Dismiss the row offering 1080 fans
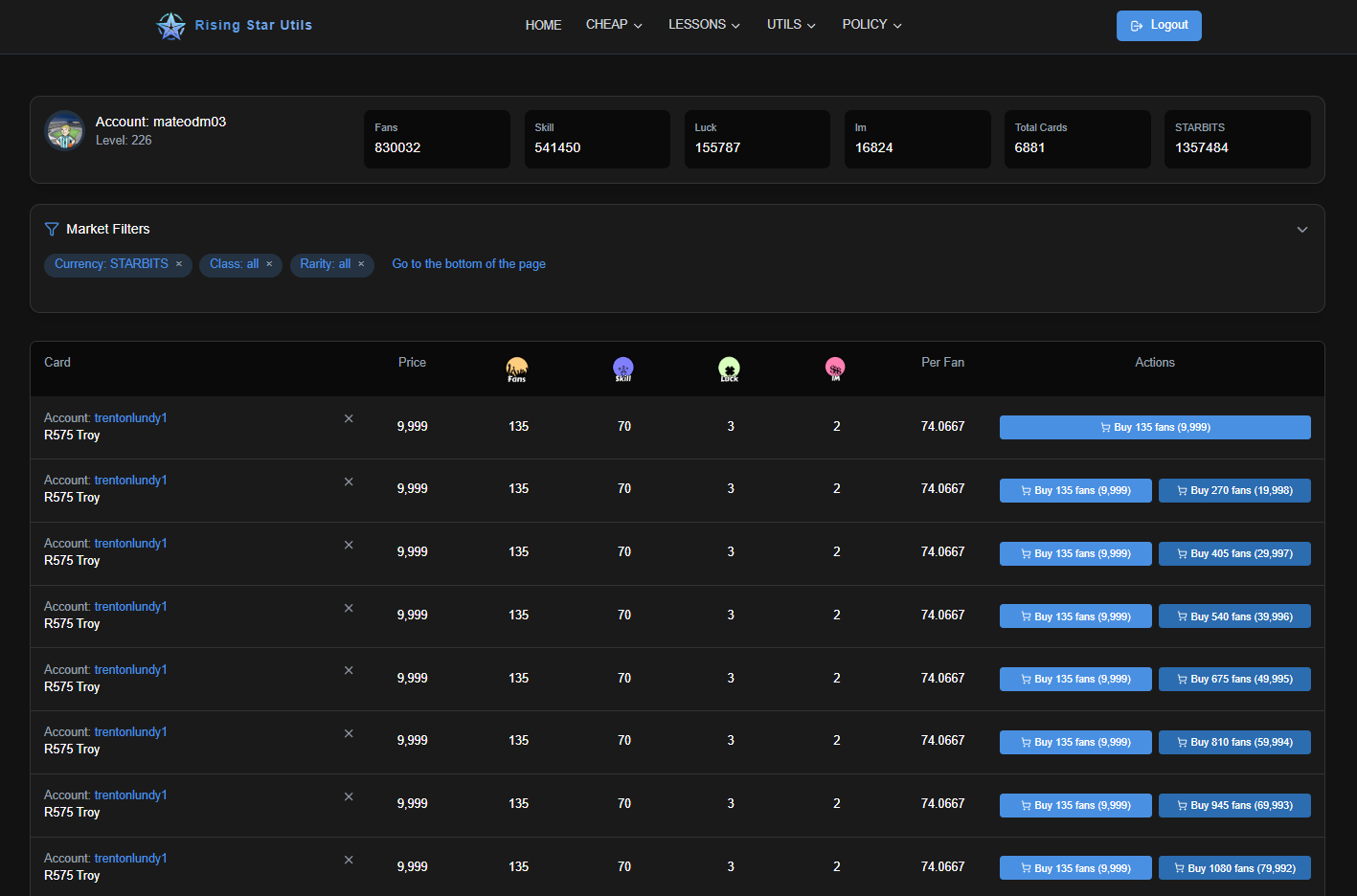The image size is (1357, 896). tap(349, 860)
